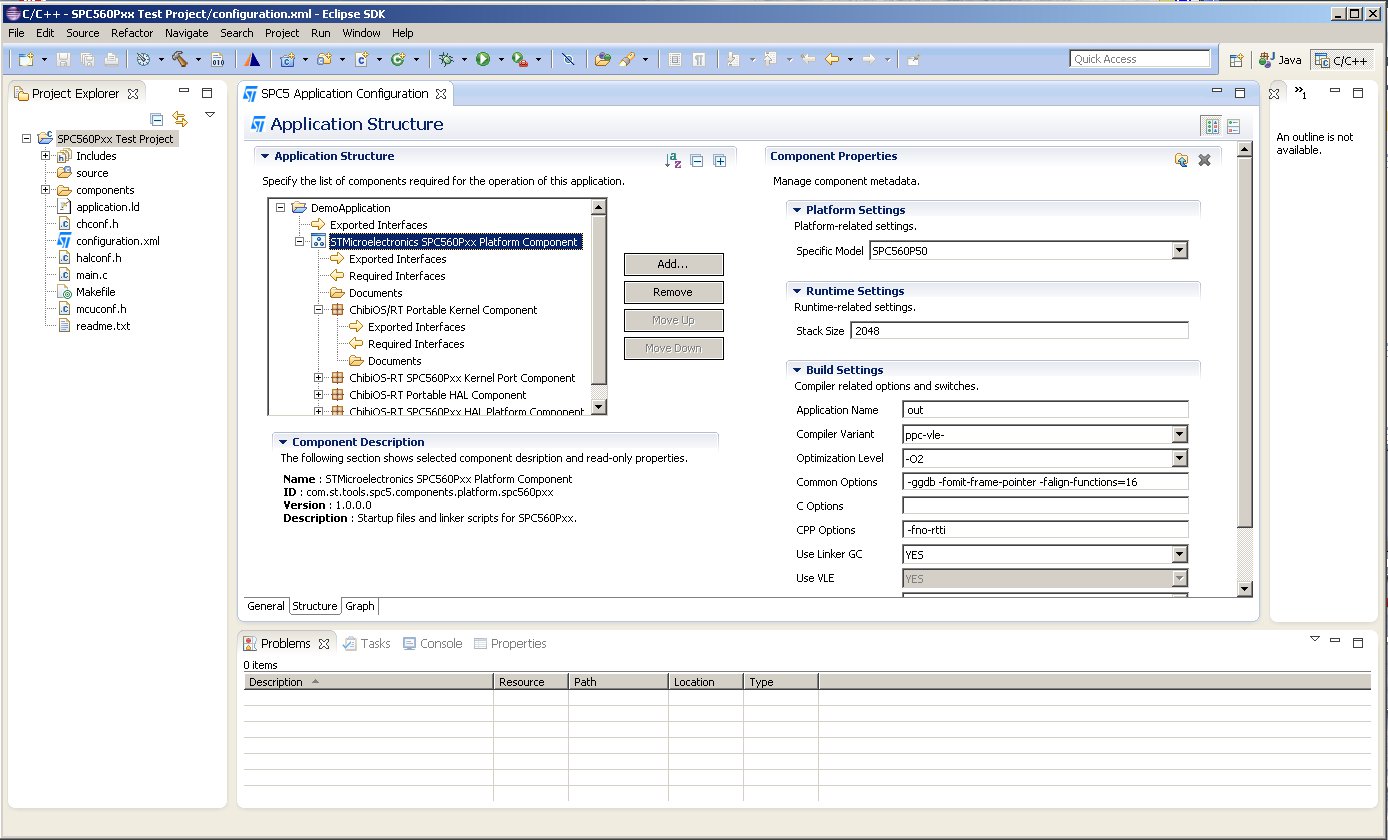Open the Compiler Variant dropdown
Viewport: 1388px width, 840px height.
[1180, 434]
